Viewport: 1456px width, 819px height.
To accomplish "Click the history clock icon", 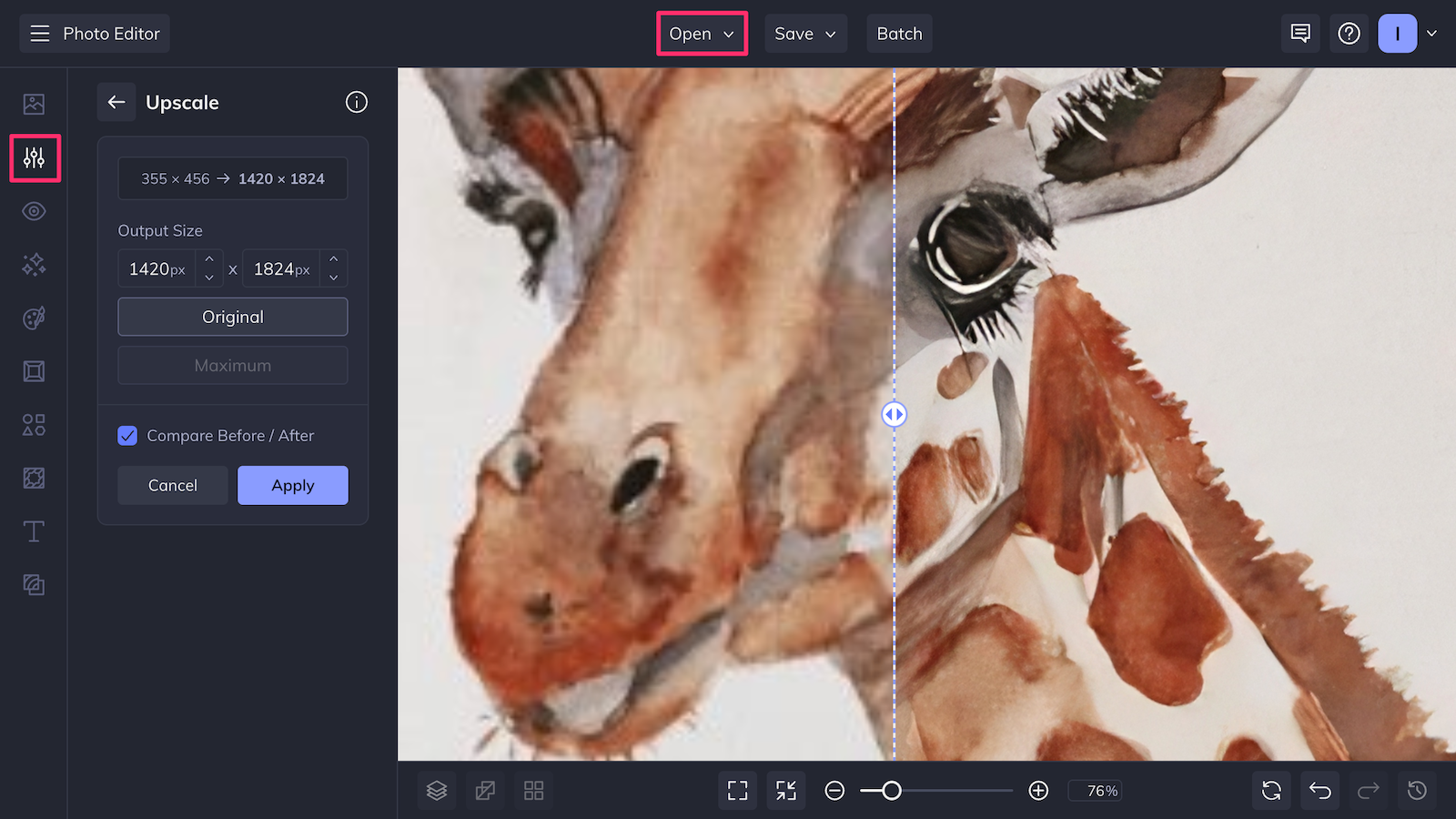I will tap(1416, 790).
